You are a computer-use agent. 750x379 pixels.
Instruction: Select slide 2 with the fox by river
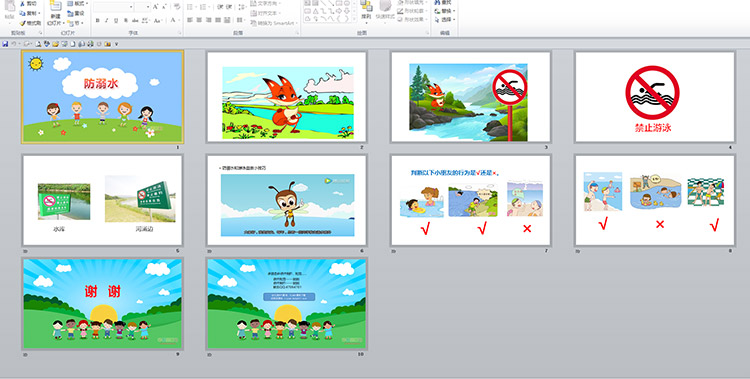[287, 97]
